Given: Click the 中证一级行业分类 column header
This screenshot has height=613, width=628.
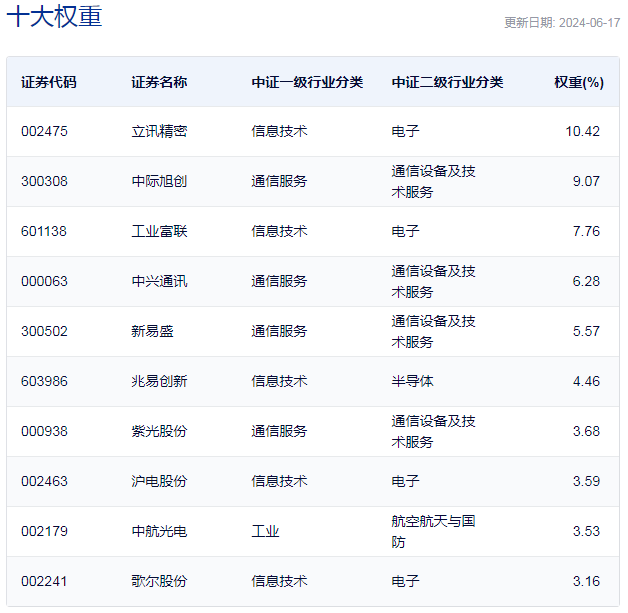Looking at the screenshot, I should coord(308,82).
